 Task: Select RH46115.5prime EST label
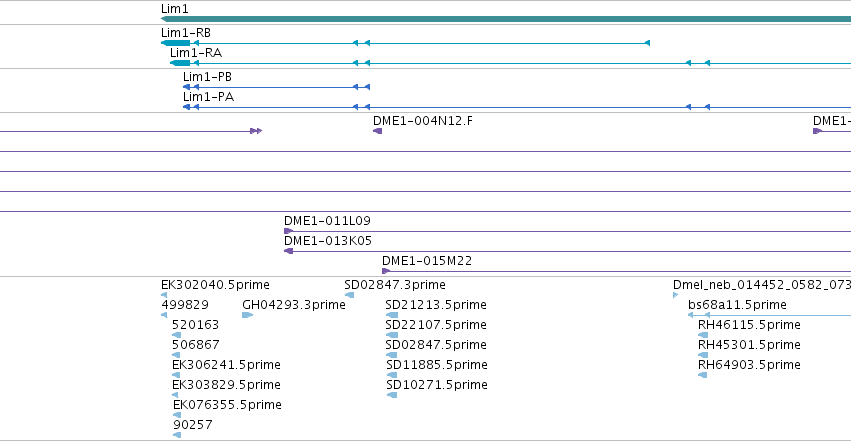coord(749,325)
